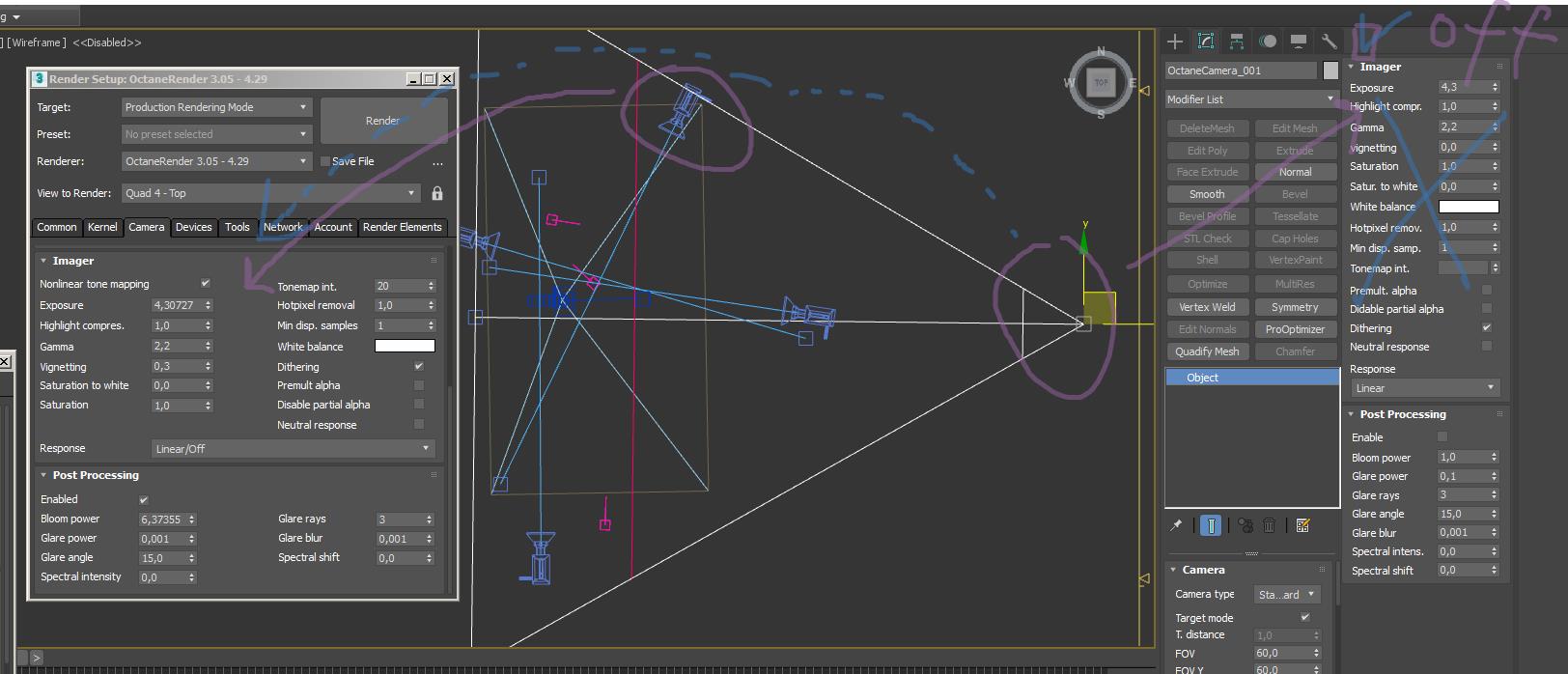Image resolution: width=1568 pixels, height=674 pixels.
Task: Toggle Post Processing Enable in Modify panel
Action: click(x=1442, y=437)
